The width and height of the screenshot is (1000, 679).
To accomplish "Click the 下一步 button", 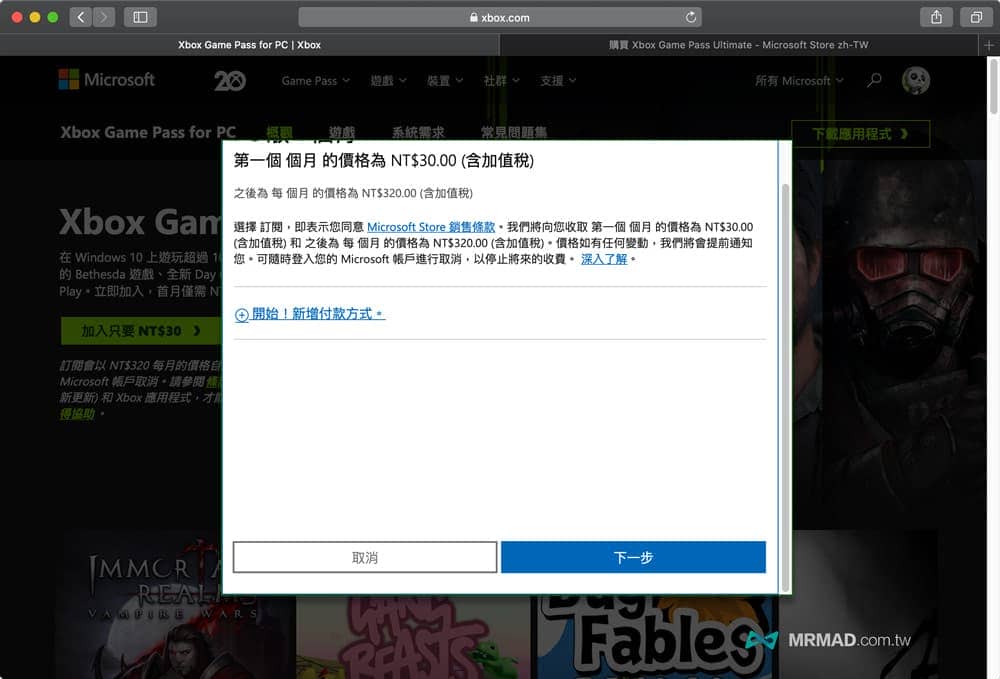I will click(x=633, y=557).
